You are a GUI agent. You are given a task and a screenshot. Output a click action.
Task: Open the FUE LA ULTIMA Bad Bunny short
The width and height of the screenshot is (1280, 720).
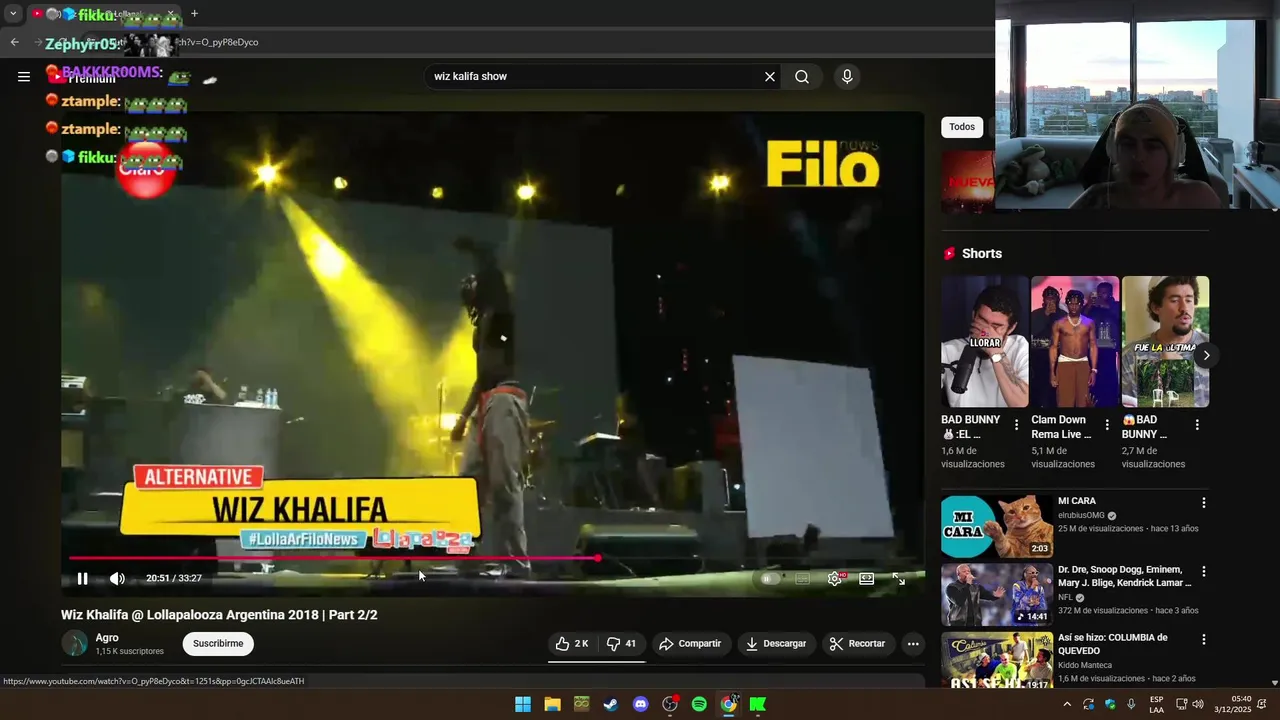point(1165,341)
